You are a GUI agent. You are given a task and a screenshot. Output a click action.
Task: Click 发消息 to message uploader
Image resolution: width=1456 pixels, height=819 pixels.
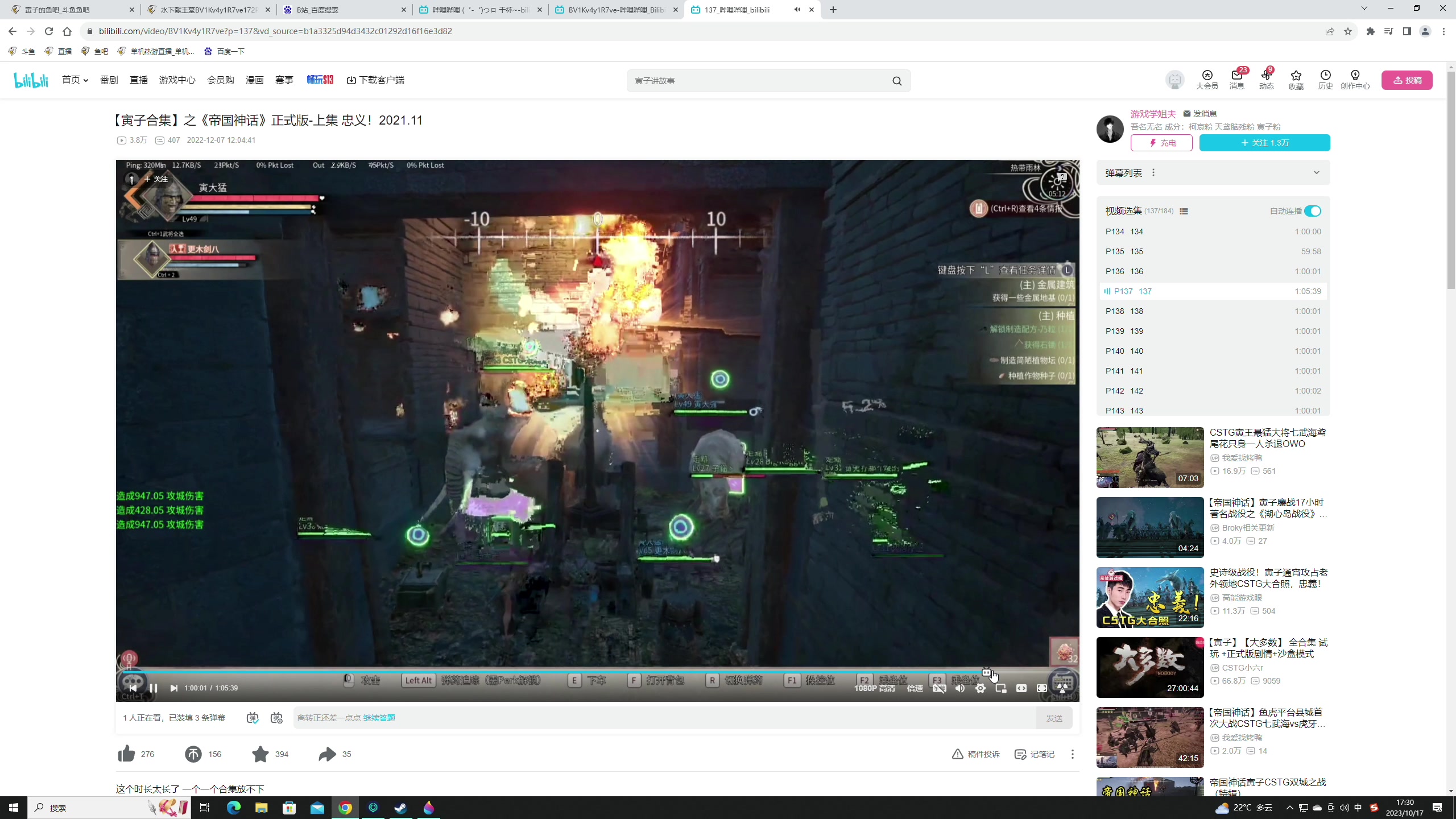coord(1200,114)
